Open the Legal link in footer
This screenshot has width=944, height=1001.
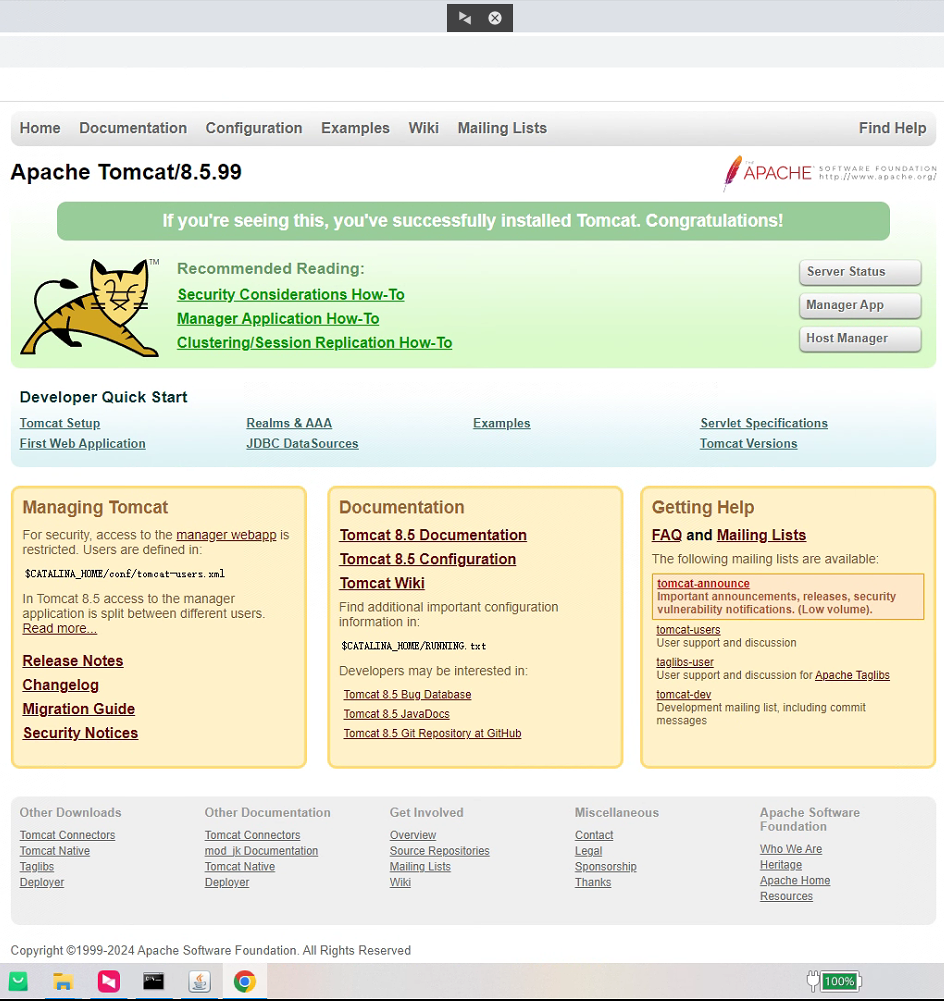[x=588, y=851]
